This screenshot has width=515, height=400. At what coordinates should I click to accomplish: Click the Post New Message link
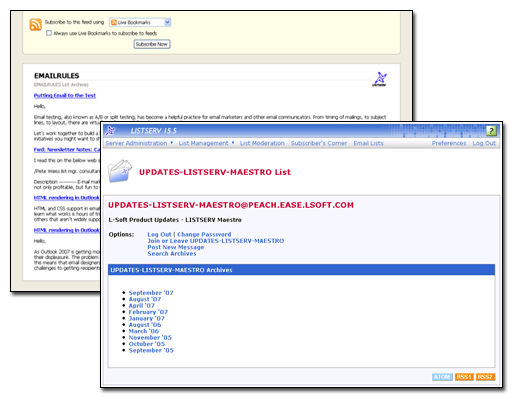176,247
